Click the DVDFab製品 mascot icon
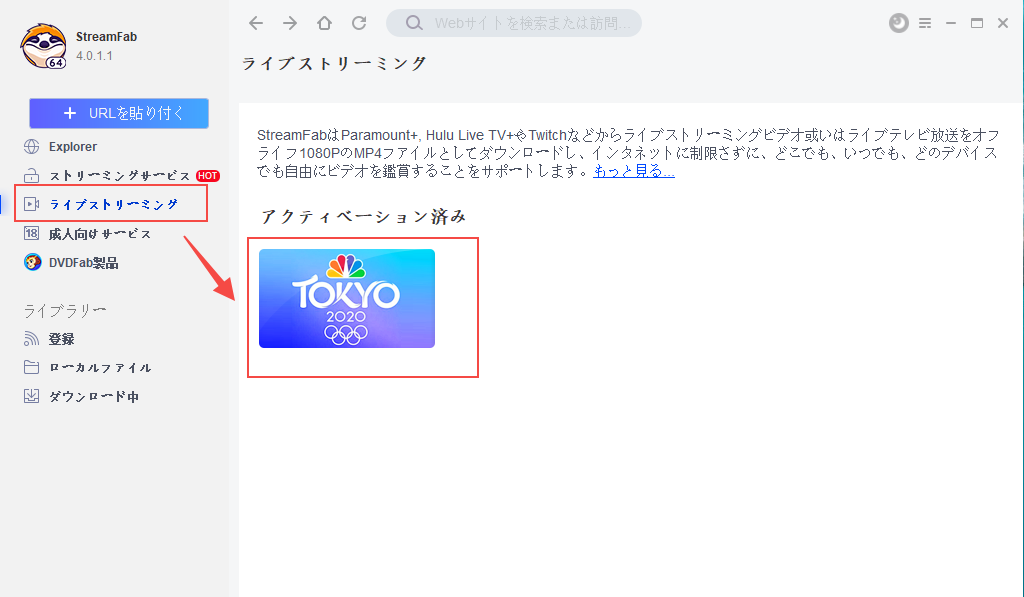Screen dimensions: 1024x597 point(32,263)
